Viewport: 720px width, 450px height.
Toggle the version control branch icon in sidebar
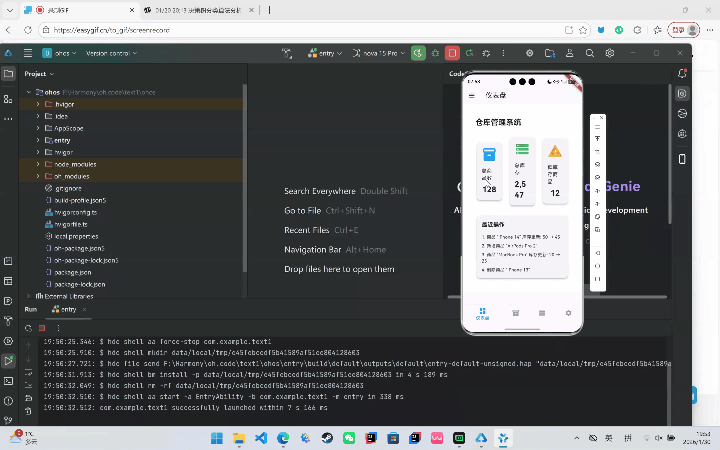[x=8, y=420]
